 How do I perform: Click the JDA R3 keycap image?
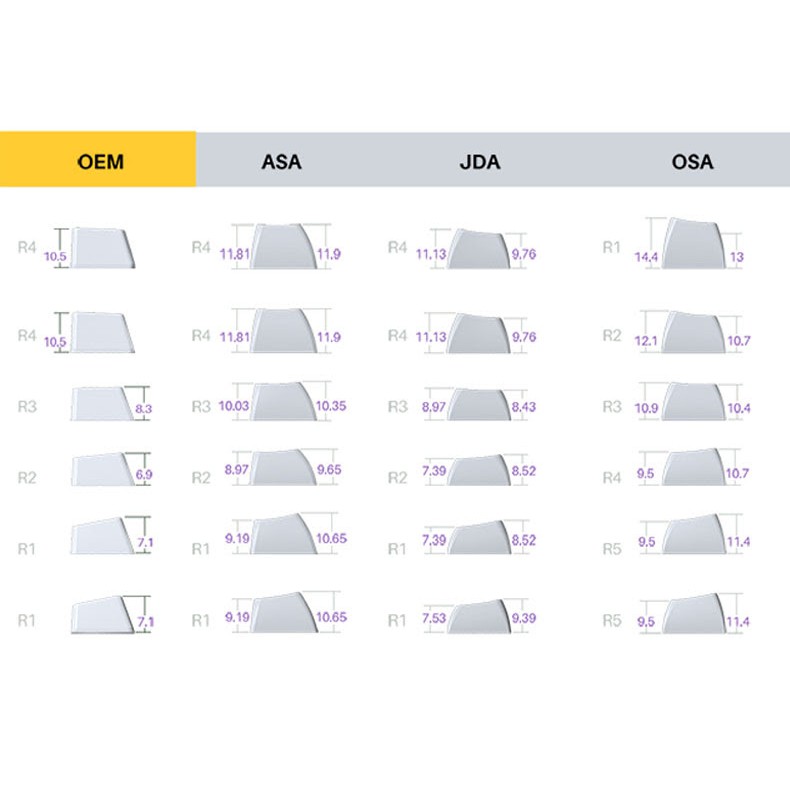(x=475, y=404)
